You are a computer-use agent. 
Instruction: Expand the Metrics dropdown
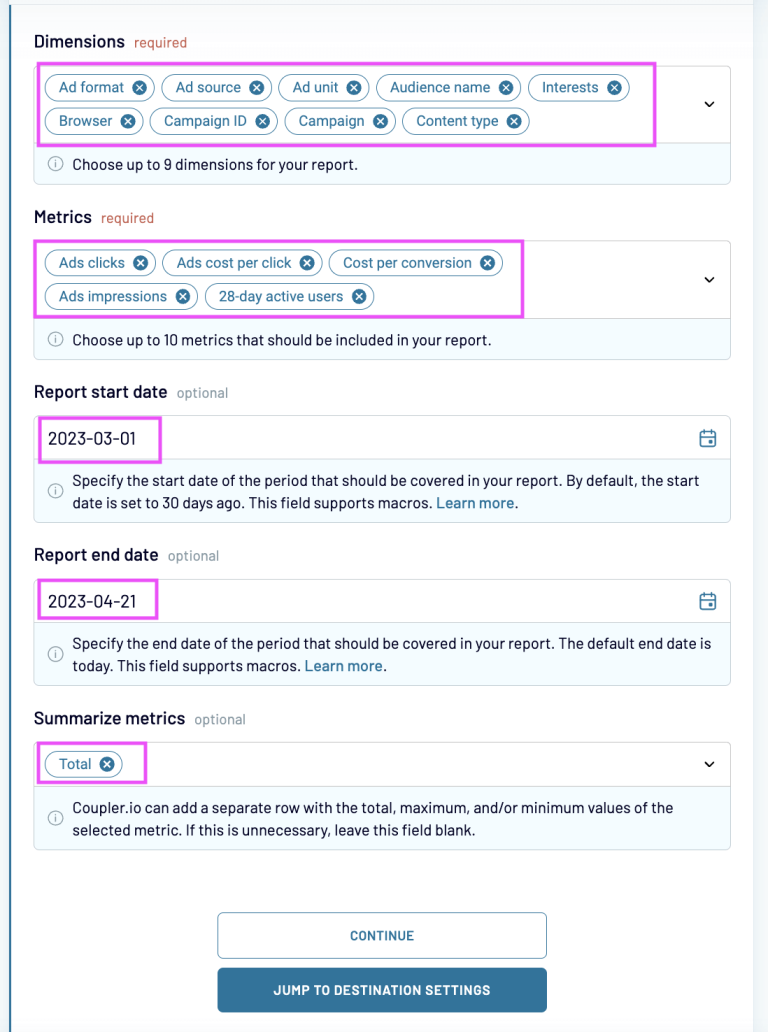pyautogui.click(x=709, y=279)
